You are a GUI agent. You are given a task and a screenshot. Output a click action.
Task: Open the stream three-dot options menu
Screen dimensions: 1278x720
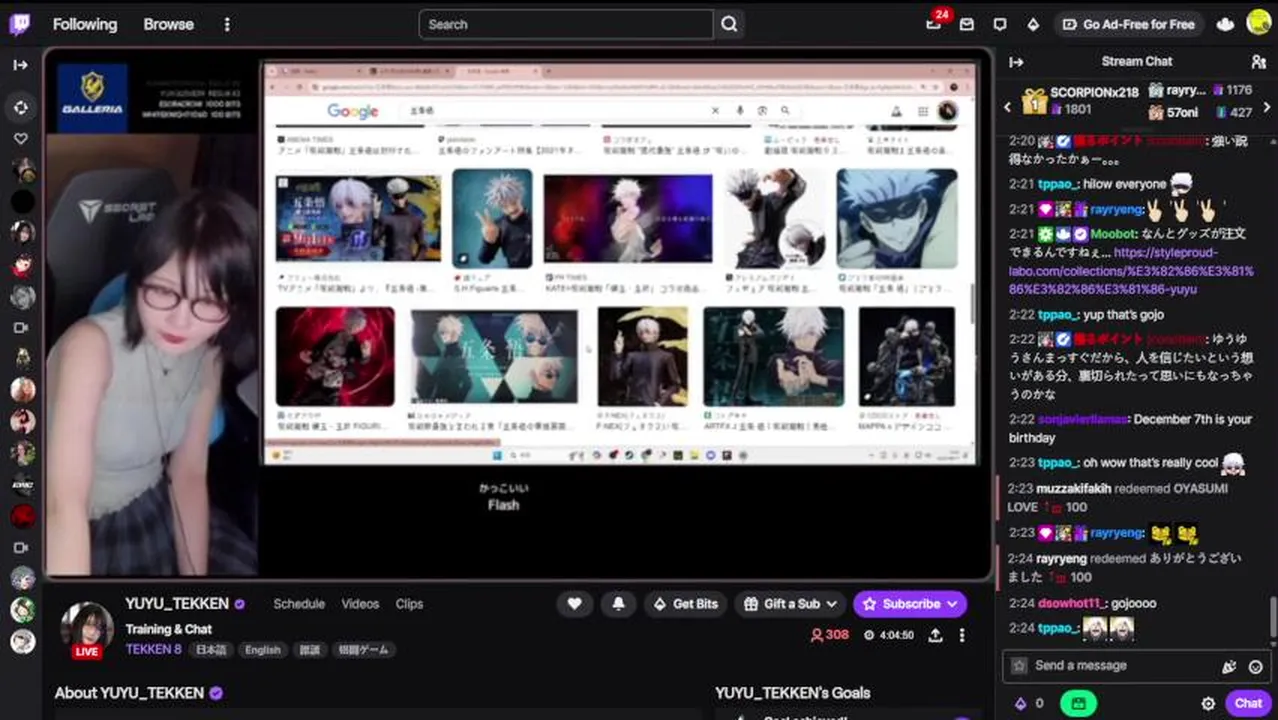click(962, 635)
